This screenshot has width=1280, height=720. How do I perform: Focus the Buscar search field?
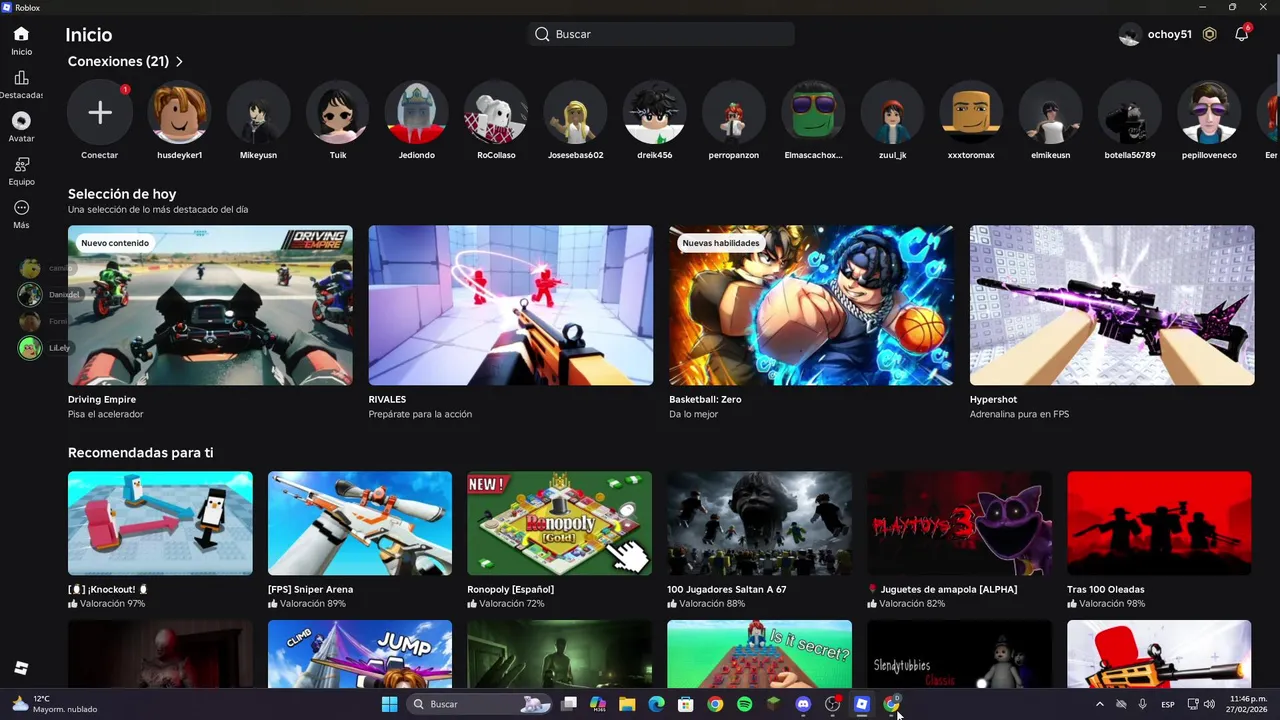click(x=661, y=34)
